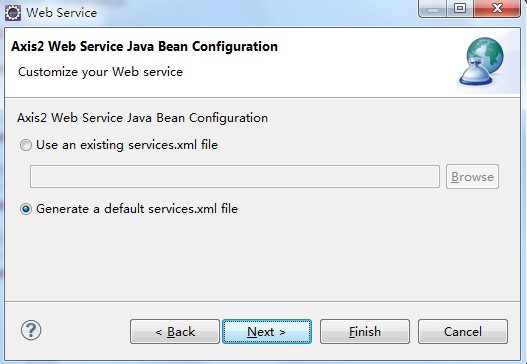Go back with the Back button
The height and width of the screenshot is (364, 527).
175,332
